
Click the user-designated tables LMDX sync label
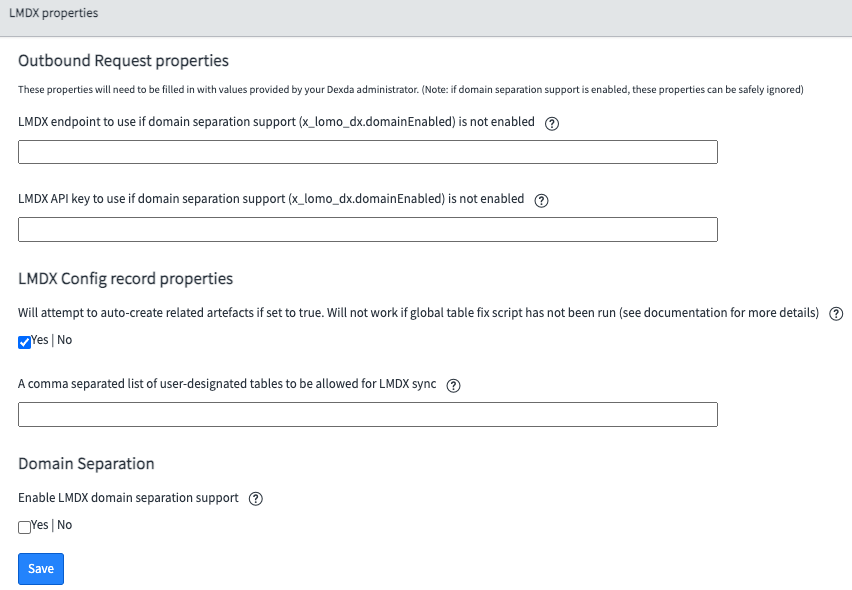tap(227, 384)
